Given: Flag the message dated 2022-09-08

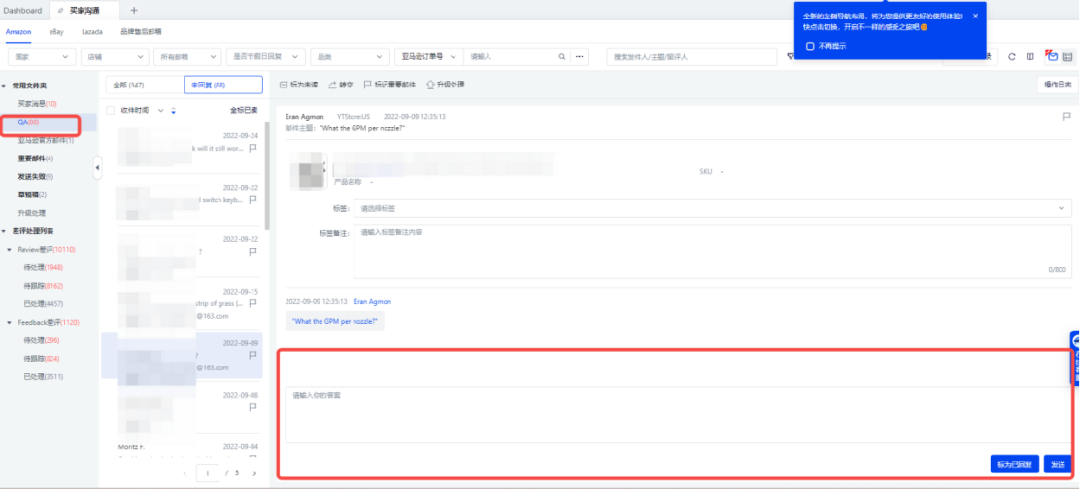Looking at the screenshot, I should point(253,407).
